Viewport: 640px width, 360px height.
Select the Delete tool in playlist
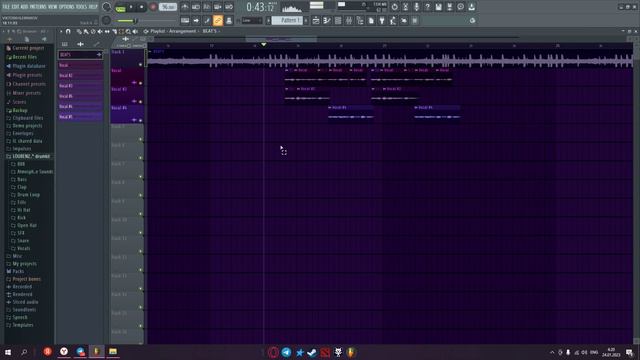93,31
